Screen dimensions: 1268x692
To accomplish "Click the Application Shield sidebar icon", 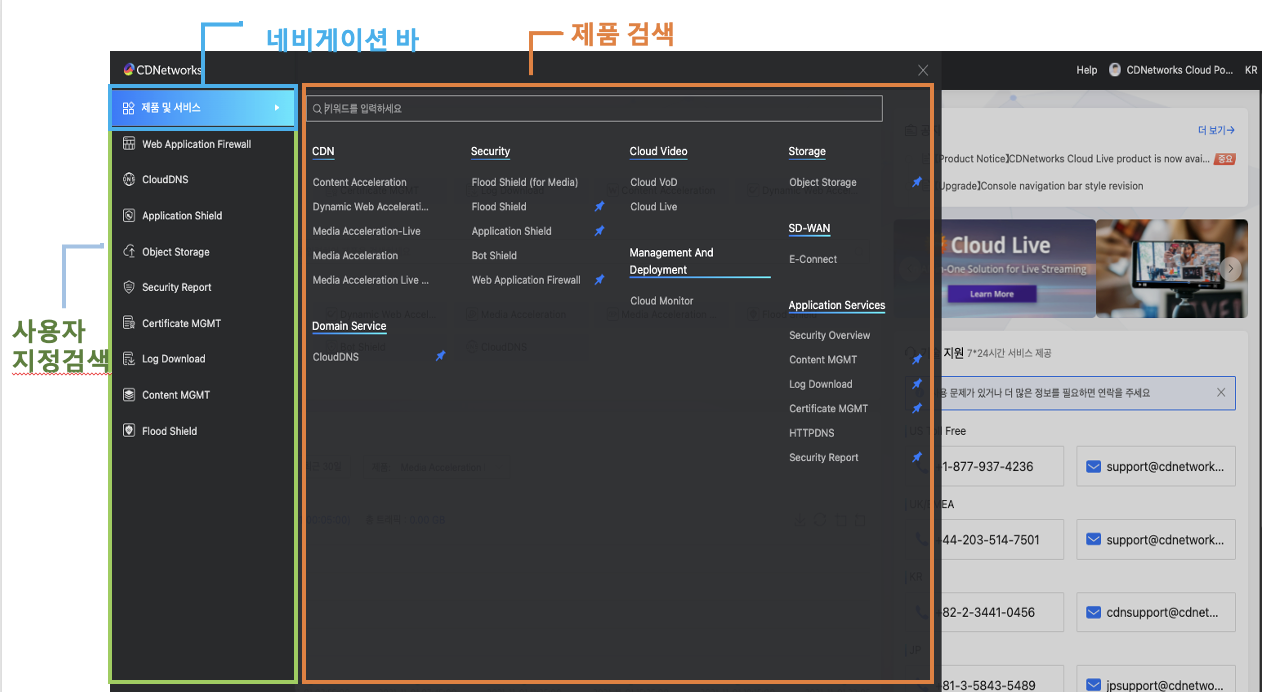I will tap(128, 216).
